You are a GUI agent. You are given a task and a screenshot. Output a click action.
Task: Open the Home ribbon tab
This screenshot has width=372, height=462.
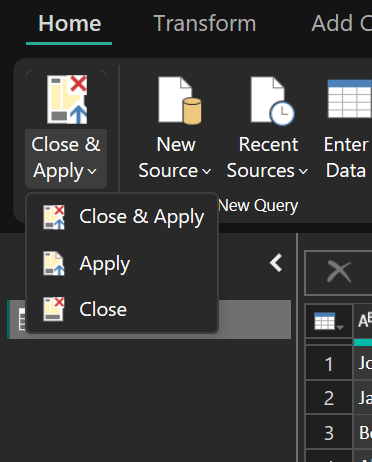click(69, 24)
